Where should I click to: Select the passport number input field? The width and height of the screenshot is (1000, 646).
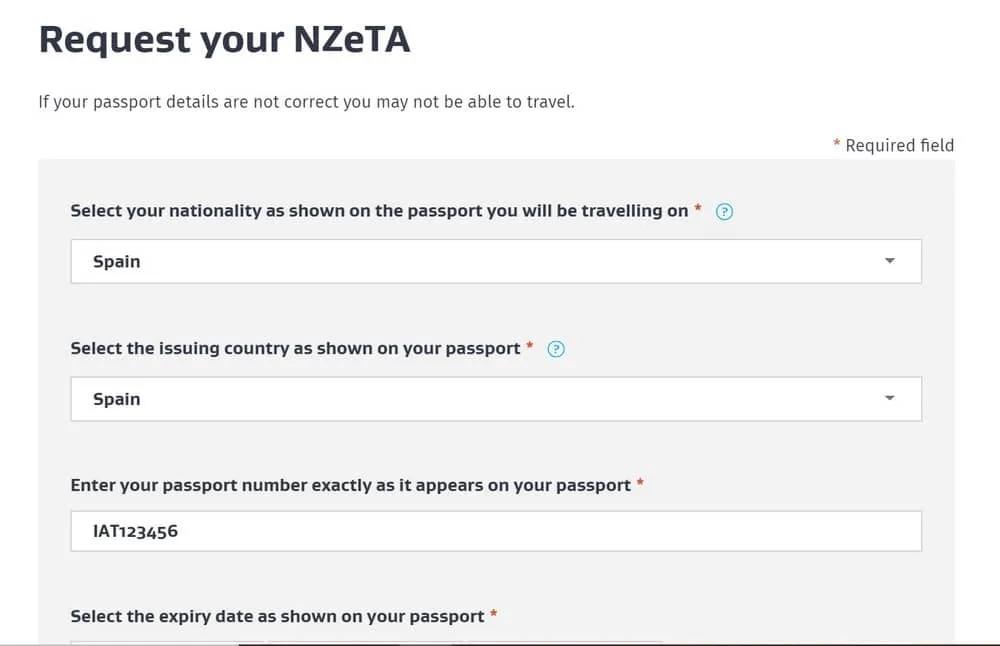point(495,531)
